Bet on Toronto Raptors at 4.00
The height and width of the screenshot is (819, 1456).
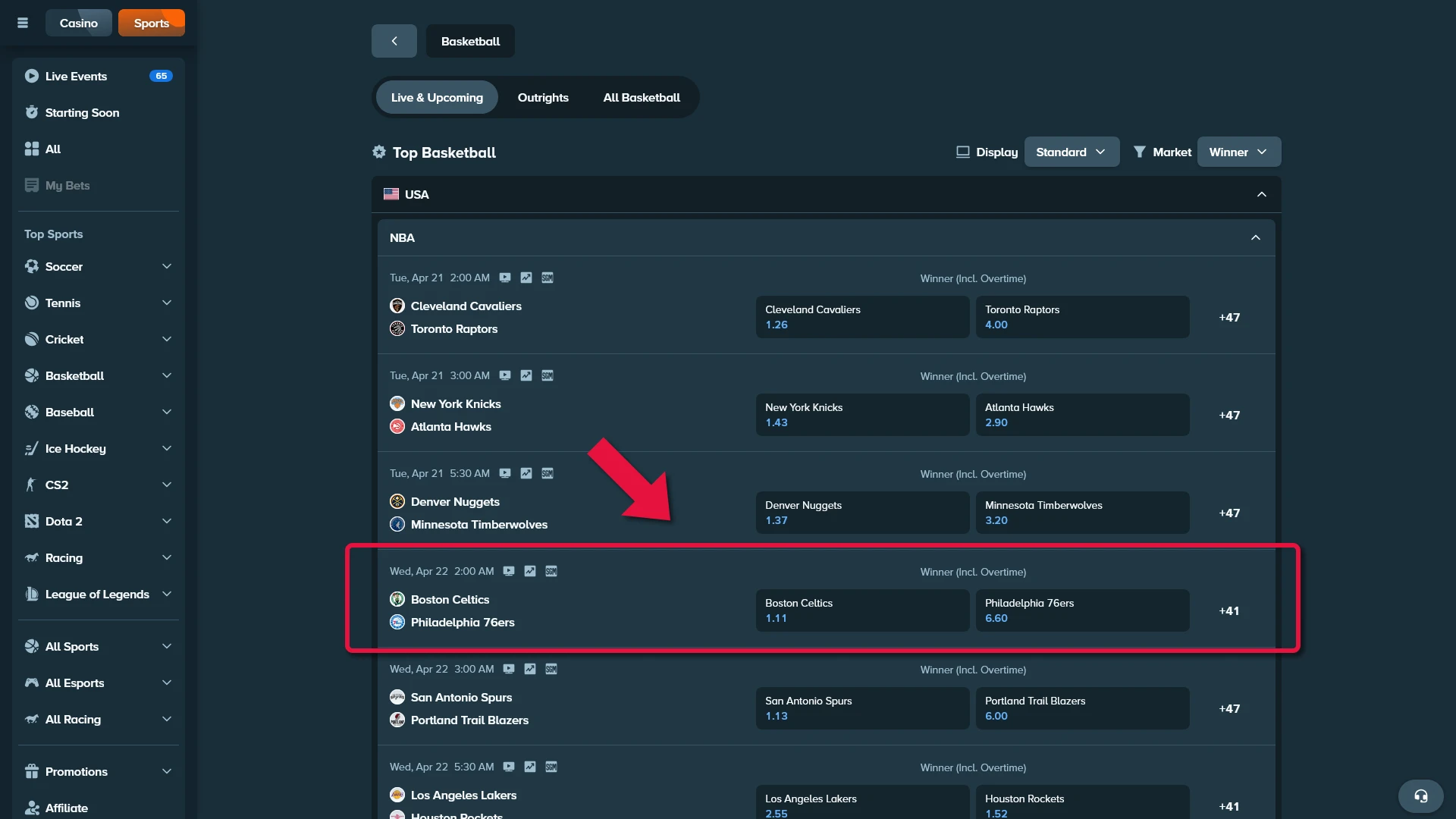[1083, 317]
